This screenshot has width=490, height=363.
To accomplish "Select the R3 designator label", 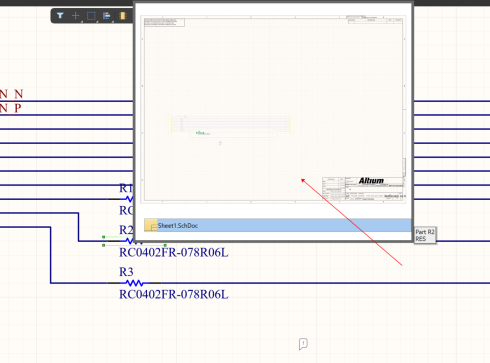I will pyautogui.click(x=126, y=272).
